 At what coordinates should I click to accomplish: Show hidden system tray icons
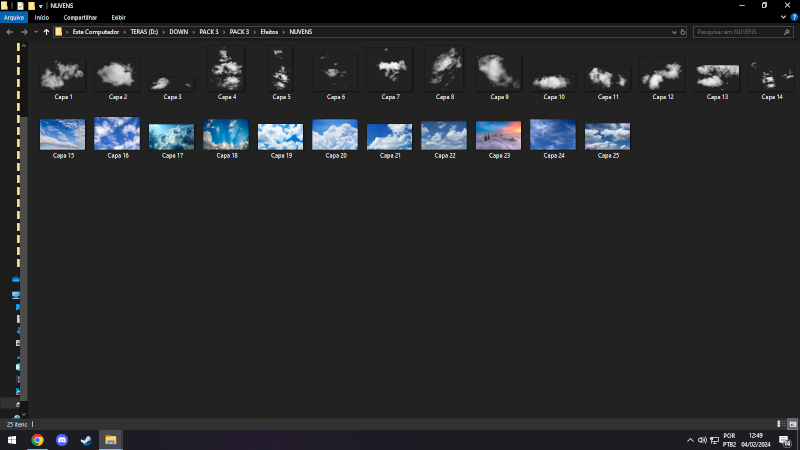tap(690, 440)
